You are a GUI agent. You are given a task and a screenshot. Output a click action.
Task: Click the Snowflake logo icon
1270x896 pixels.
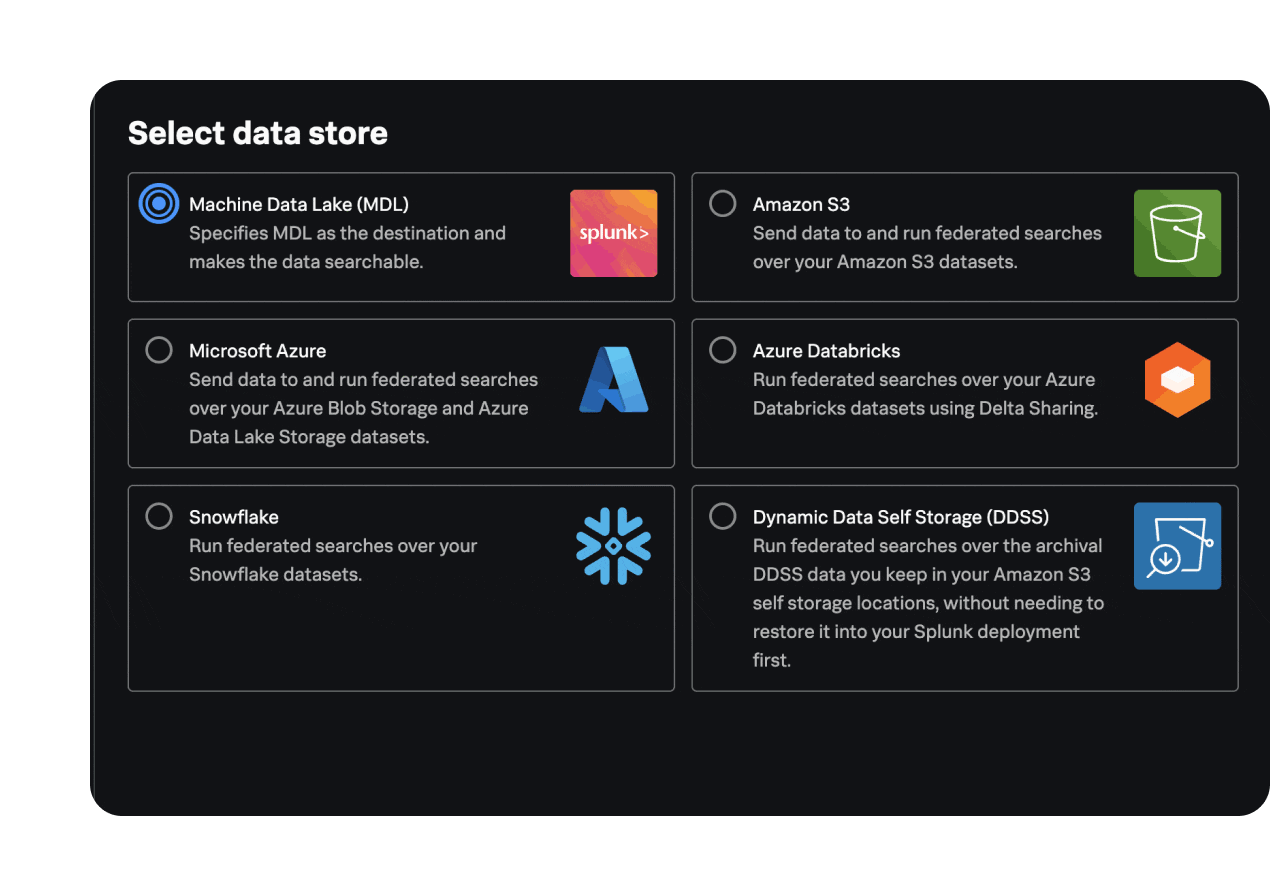tap(614, 546)
